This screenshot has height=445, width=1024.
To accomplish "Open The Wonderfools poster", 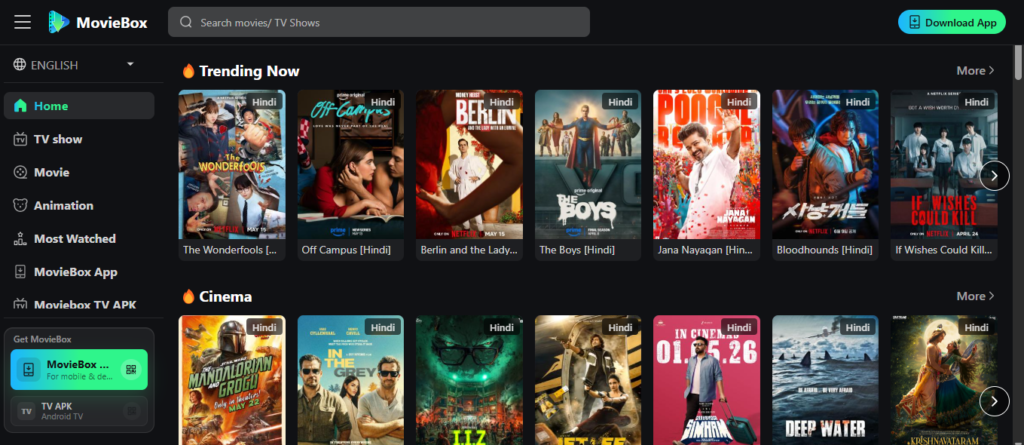I will point(232,164).
